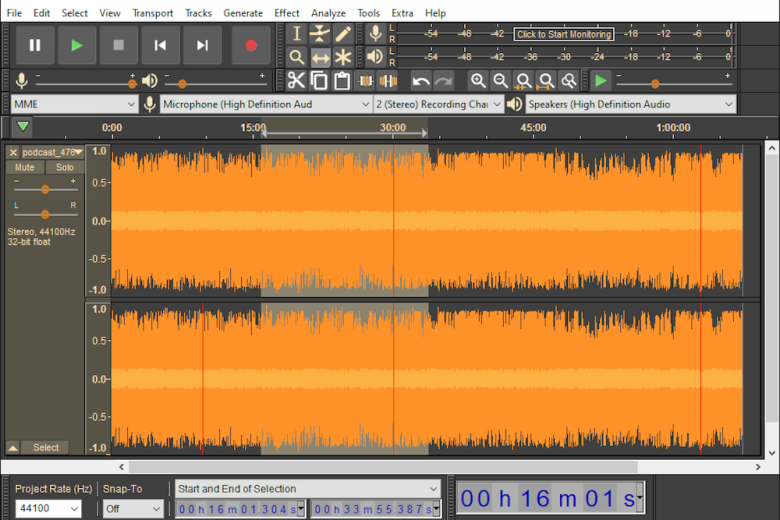Paste with the clipboard icon
The image size is (780, 520).
342,81
